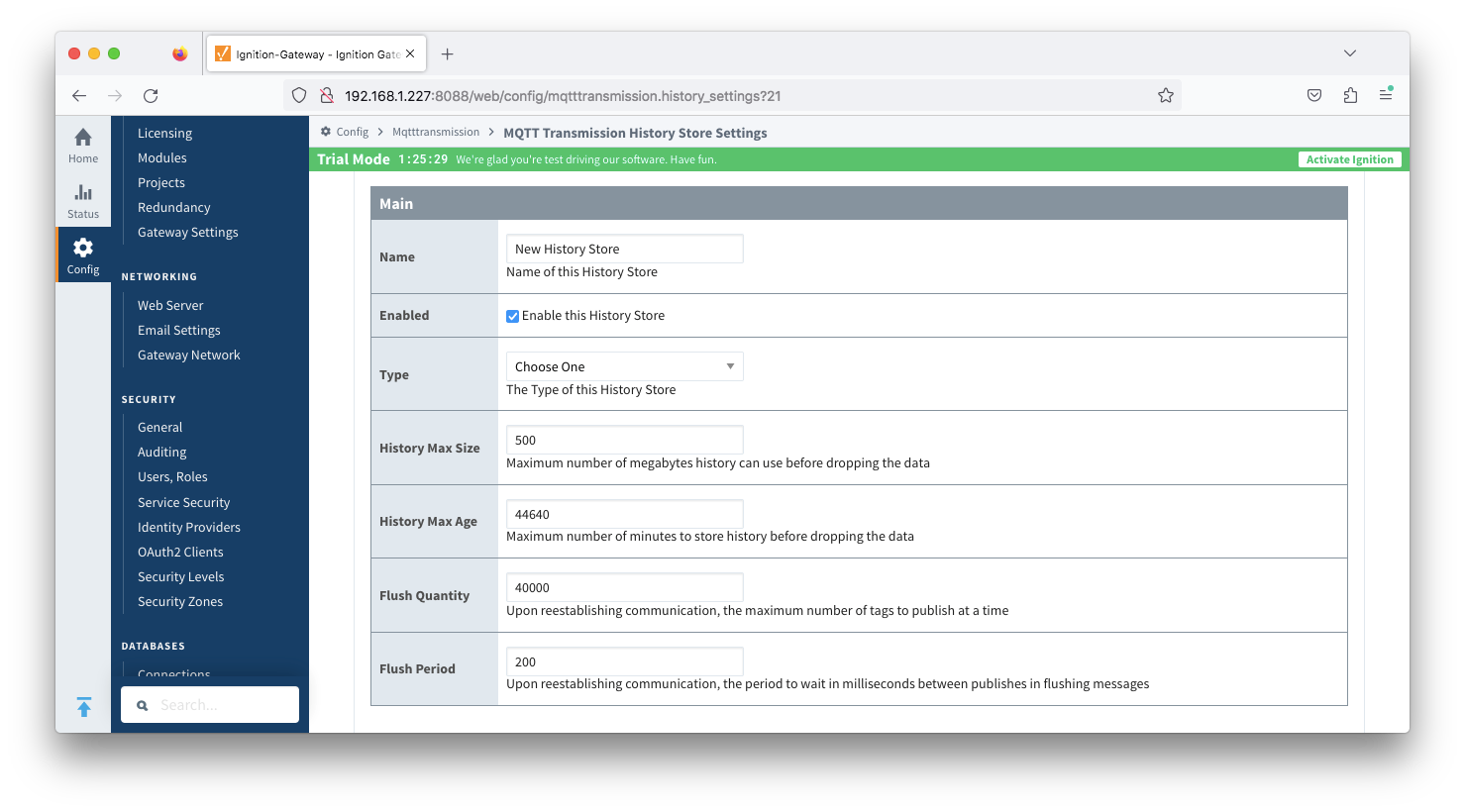1465x812 pixels.
Task: Close the Ignition-Gateway tab
Action: point(410,54)
